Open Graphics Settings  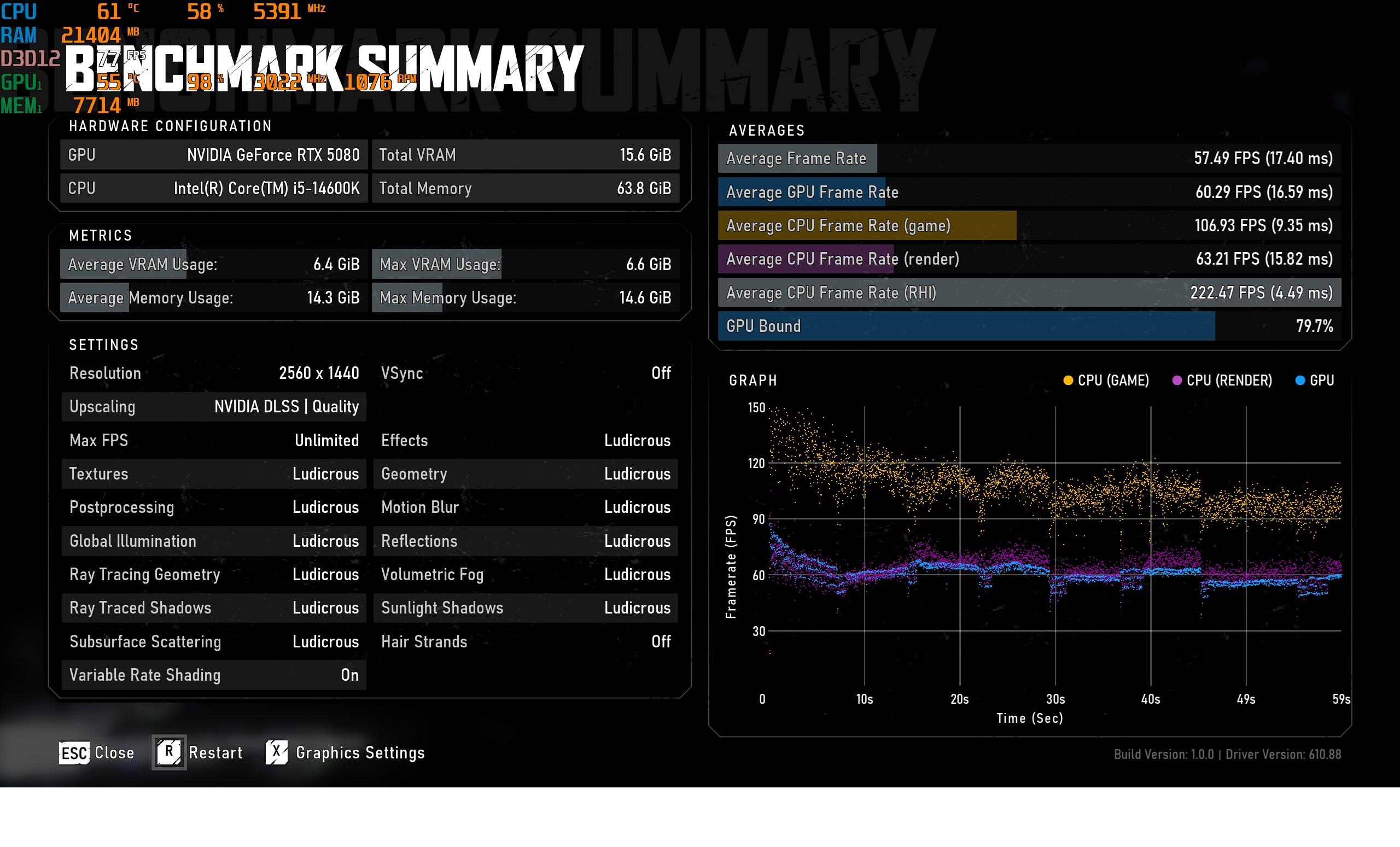(360, 753)
